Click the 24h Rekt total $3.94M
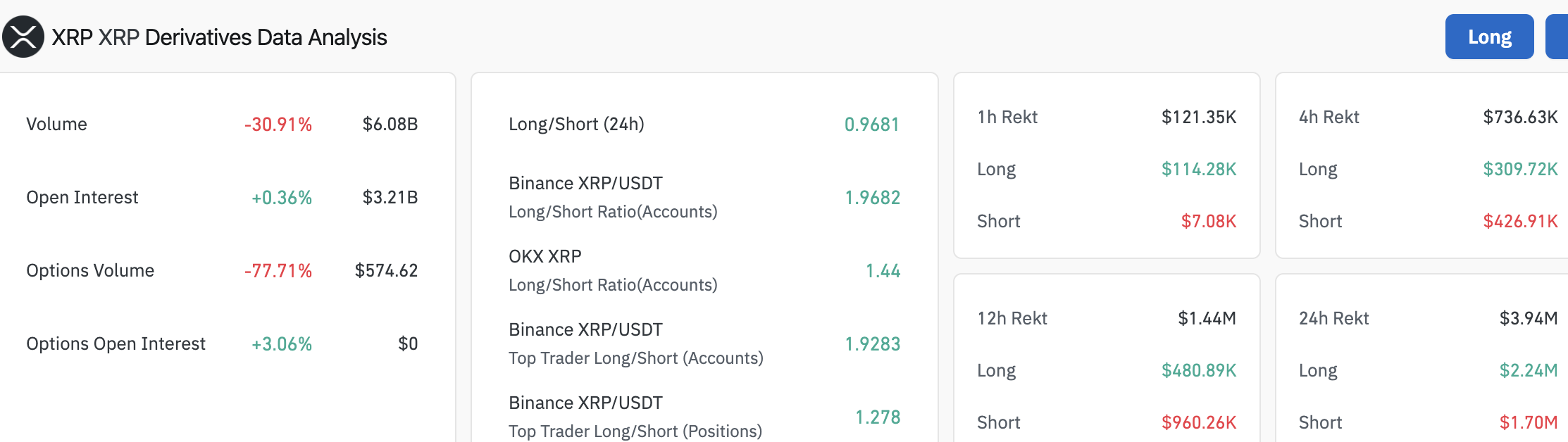Image resolution: width=1568 pixels, height=442 pixels. click(x=1529, y=318)
